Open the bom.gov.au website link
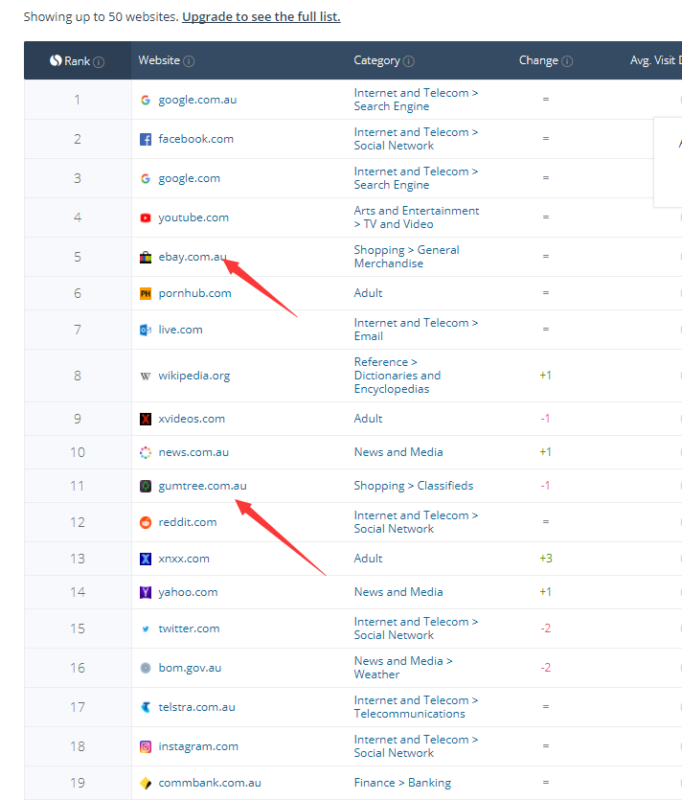 pos(190,668)
